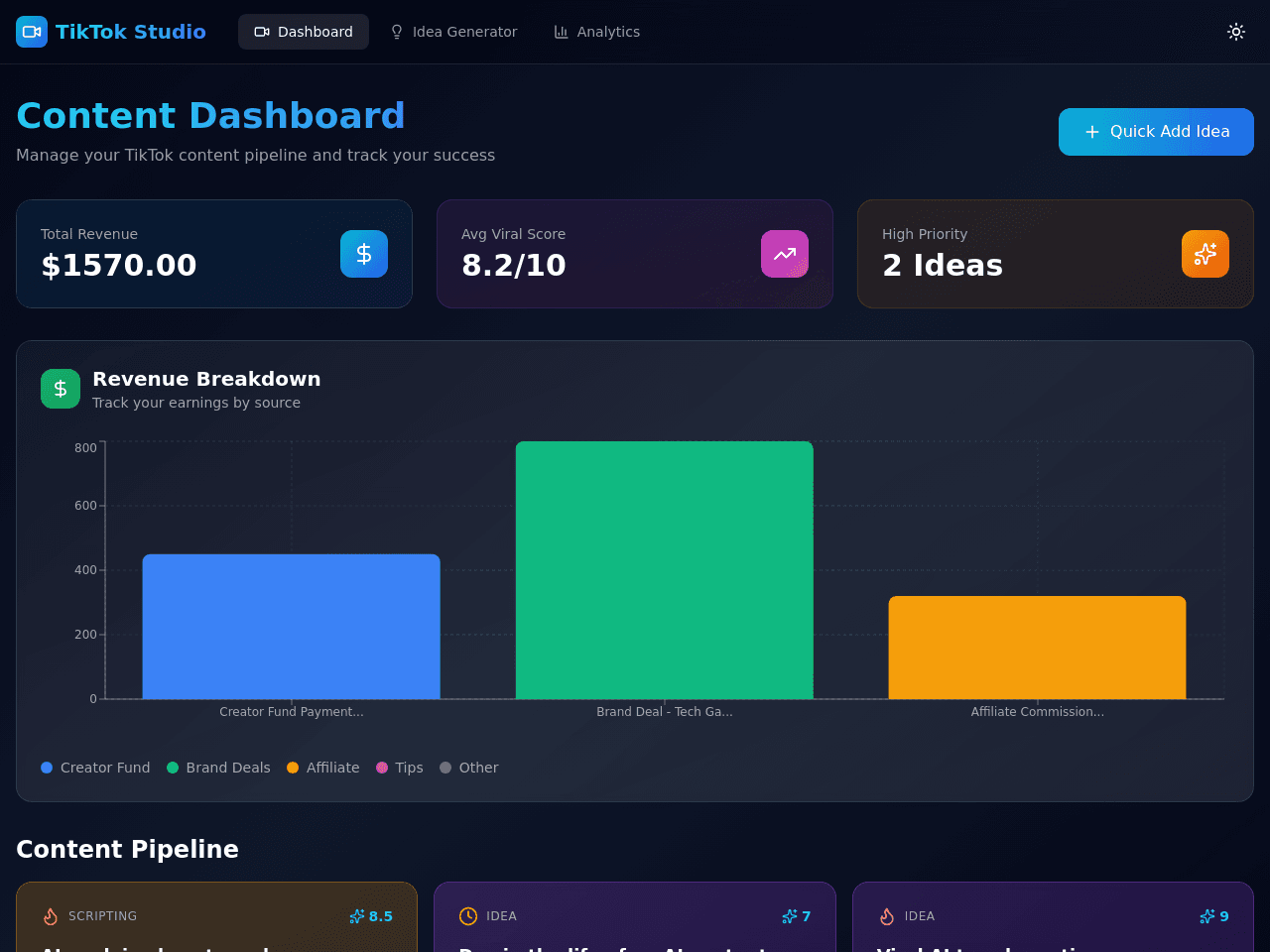1270x952 pixels.
Task: Click the sparkle icon beside score 7
Action: (x=790, y=916)
